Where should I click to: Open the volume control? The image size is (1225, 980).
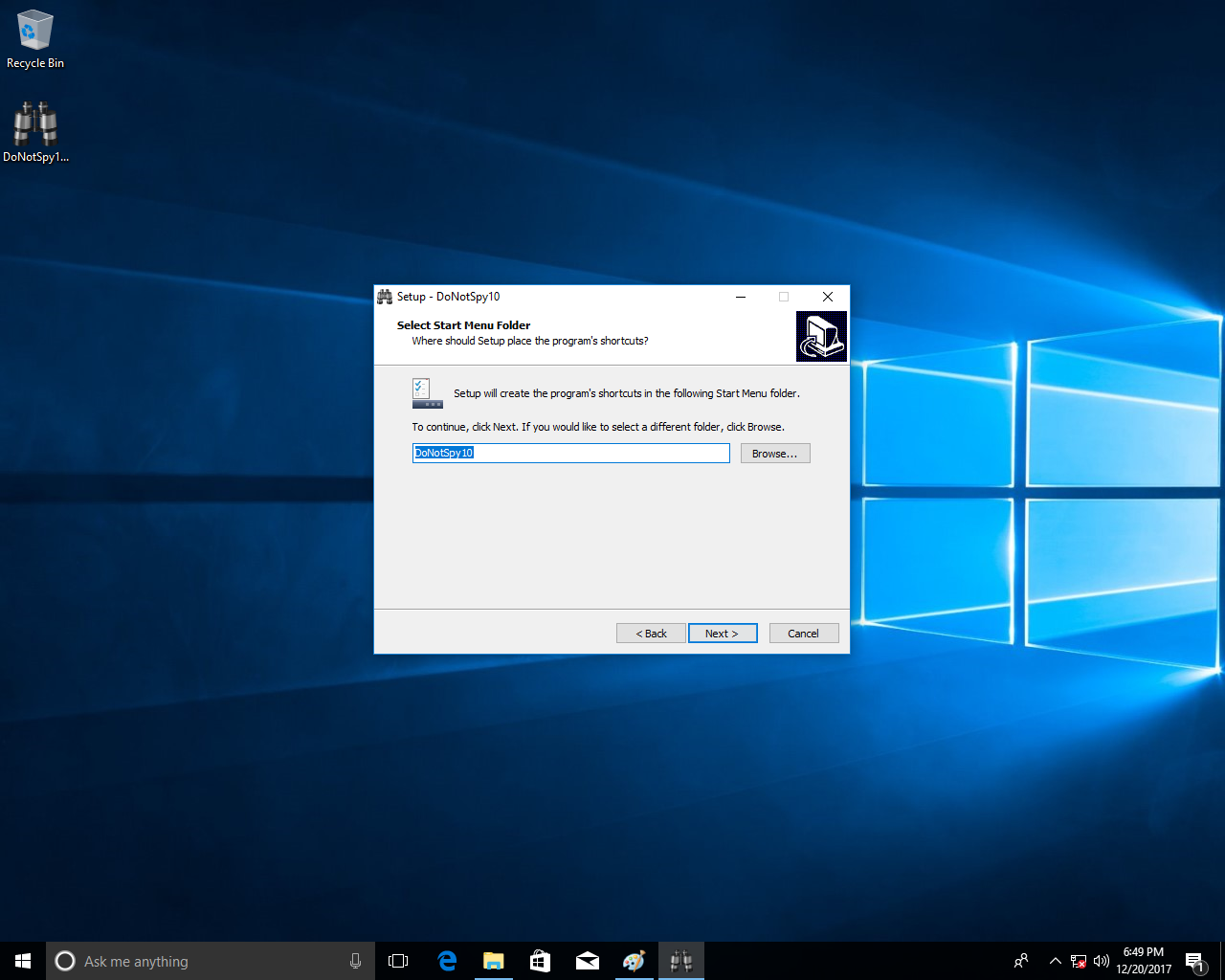coord(1102,961)
